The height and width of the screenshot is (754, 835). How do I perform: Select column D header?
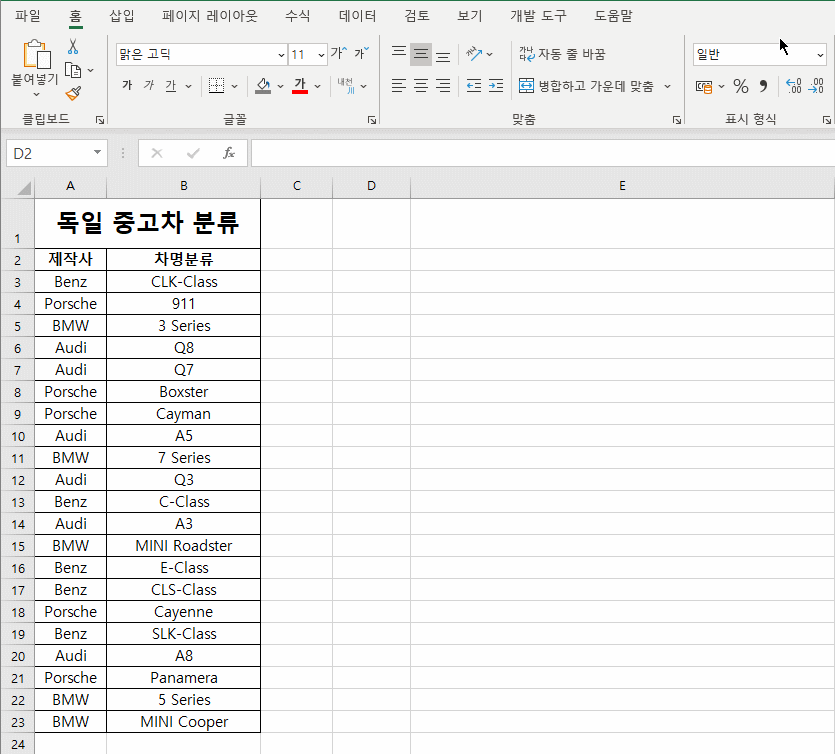[x=371, y=186]
